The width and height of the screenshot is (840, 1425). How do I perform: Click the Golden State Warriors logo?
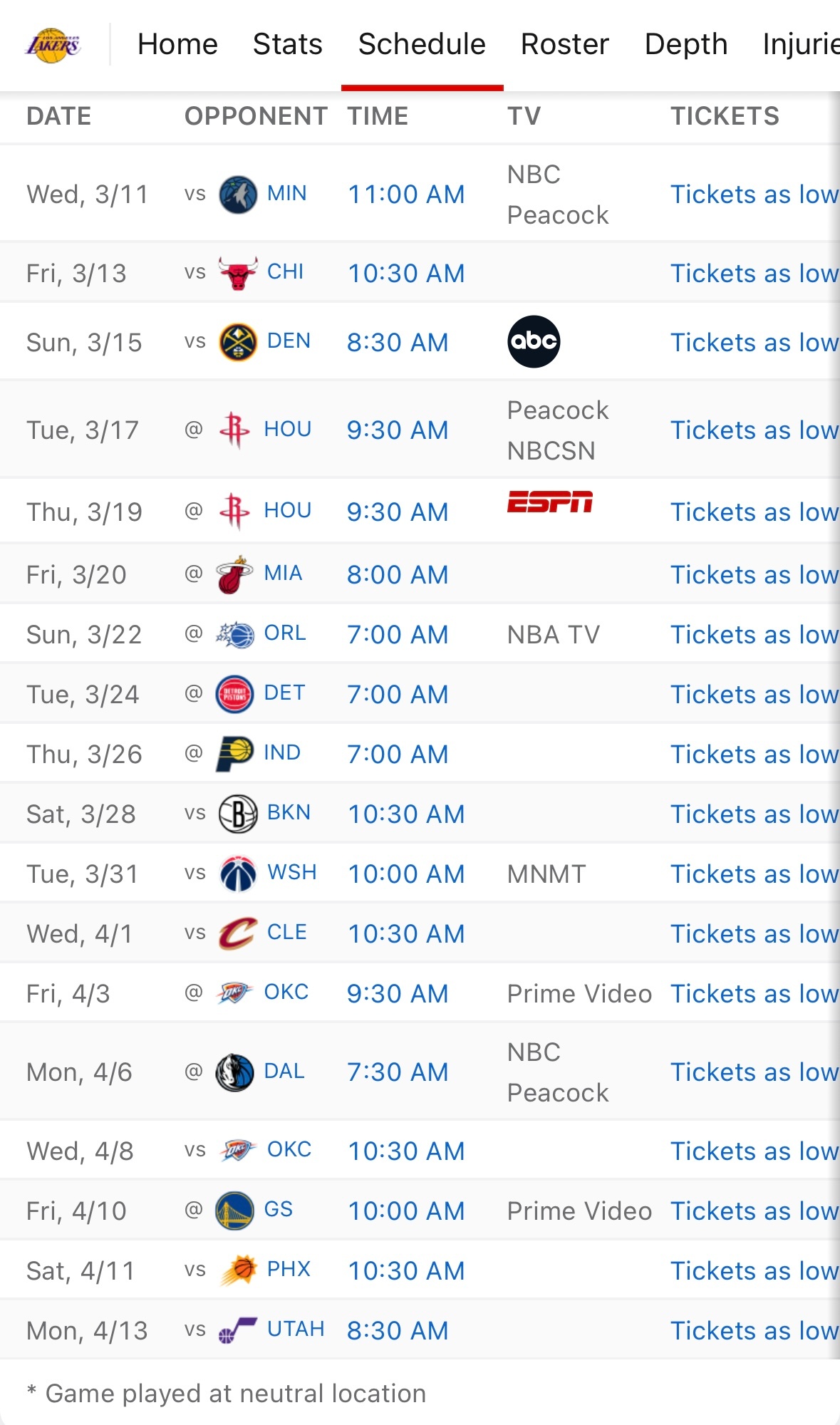(x=234, y=1211)
